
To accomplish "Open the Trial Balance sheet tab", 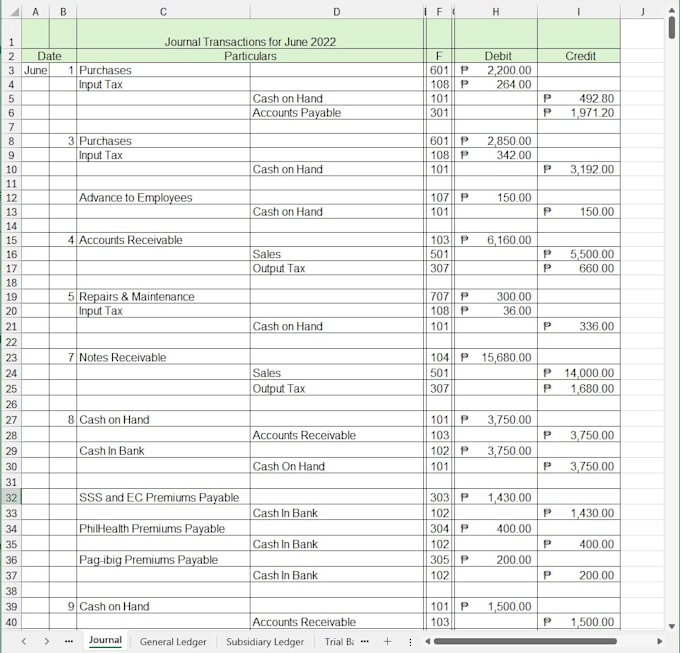I will coord(339,642).
